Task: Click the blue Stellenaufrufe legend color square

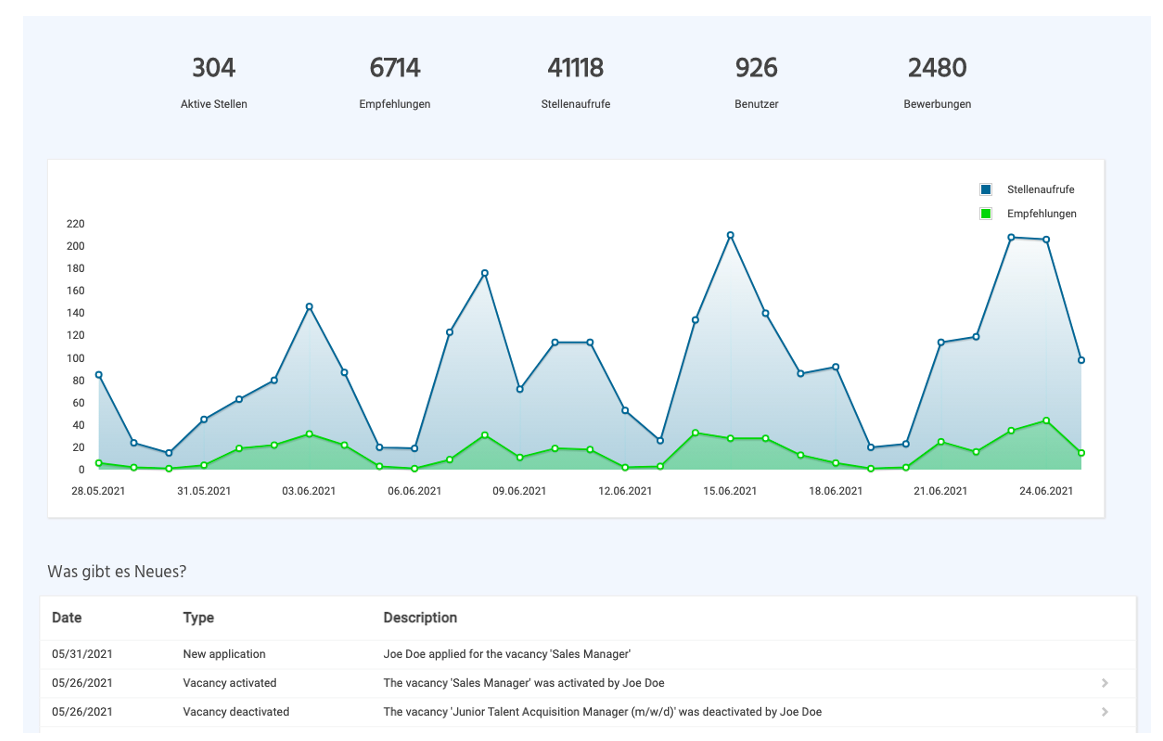Action: (986, 190)
